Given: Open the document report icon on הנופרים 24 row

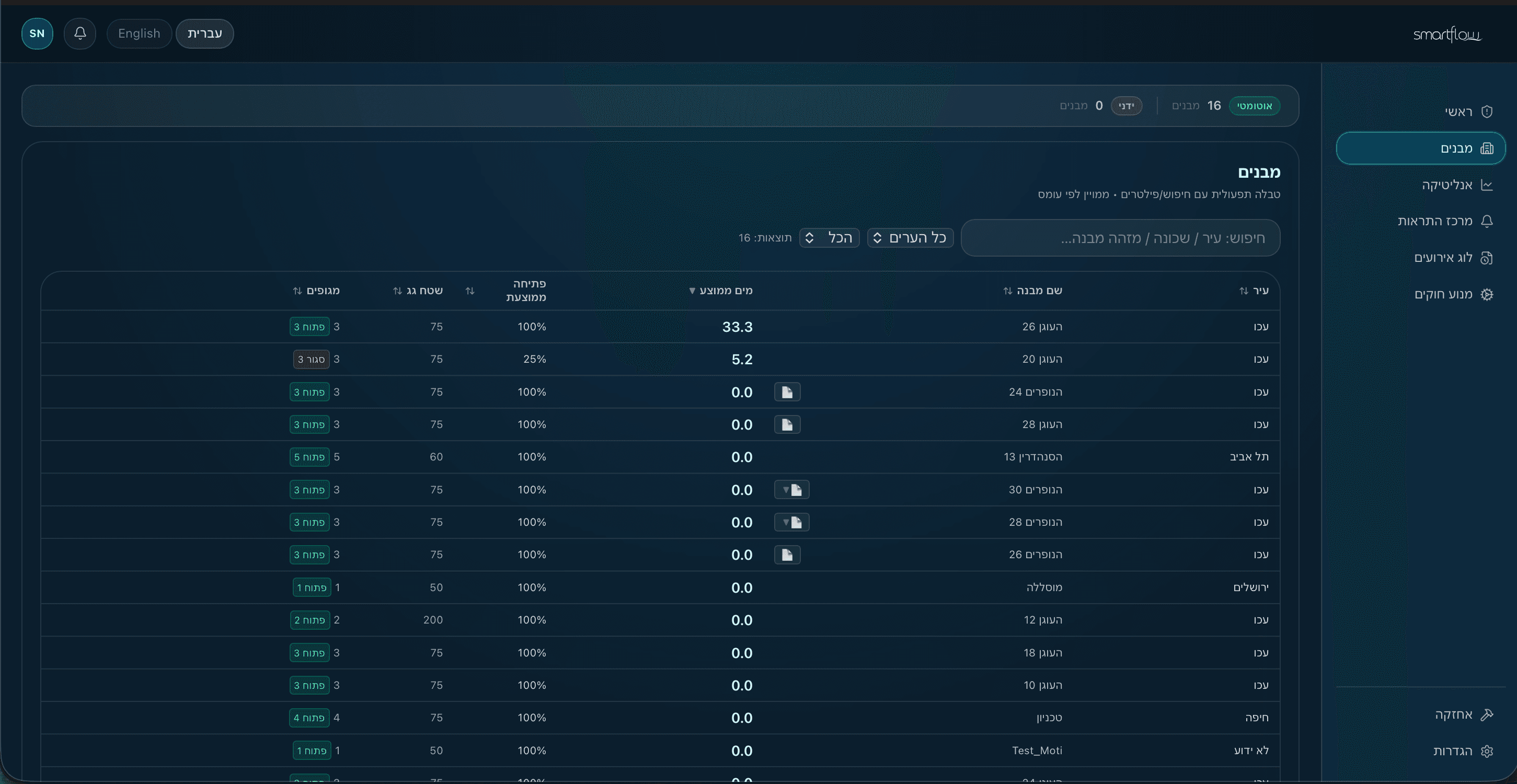Looking at the screenshot, I should click(787, 391).
